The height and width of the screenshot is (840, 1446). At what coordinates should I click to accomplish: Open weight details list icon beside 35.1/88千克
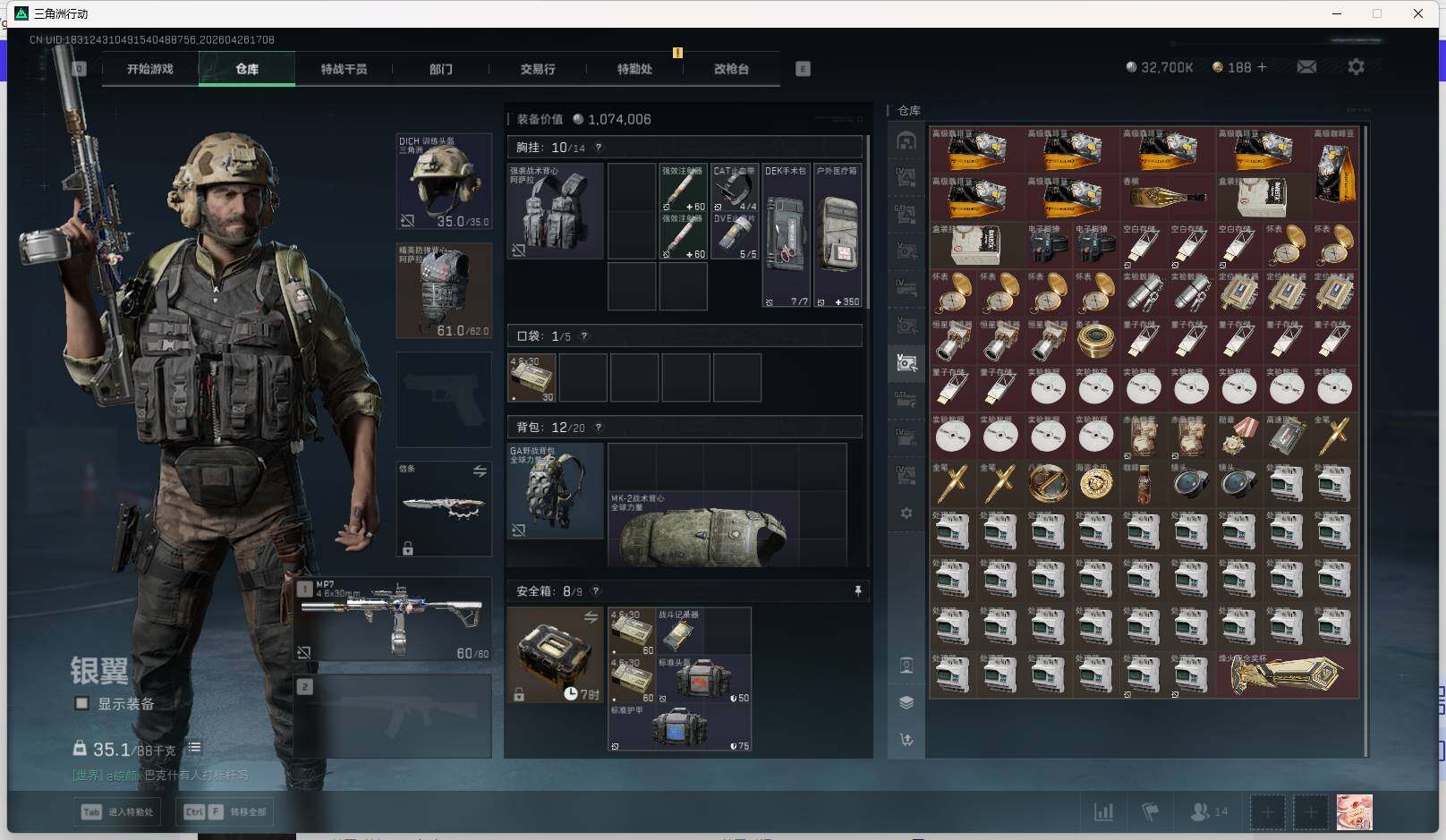[x=194, y=748]
